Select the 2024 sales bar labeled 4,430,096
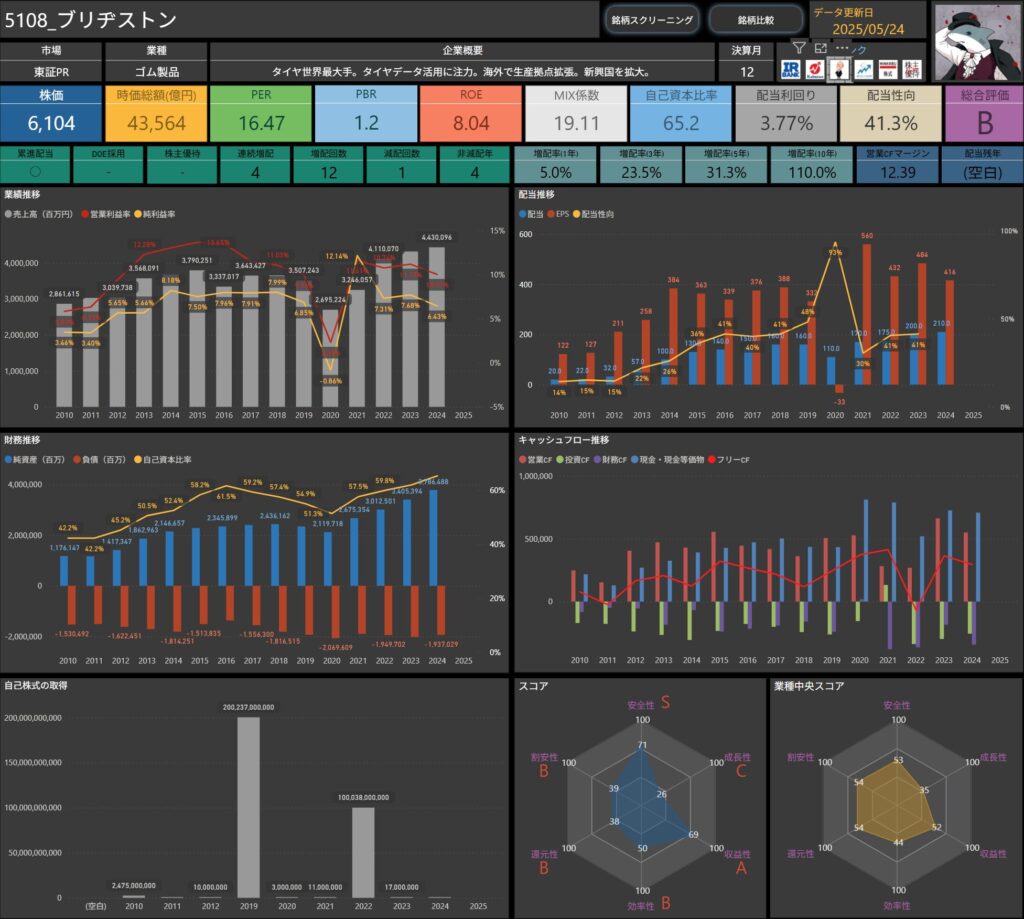 click(437, 327)
